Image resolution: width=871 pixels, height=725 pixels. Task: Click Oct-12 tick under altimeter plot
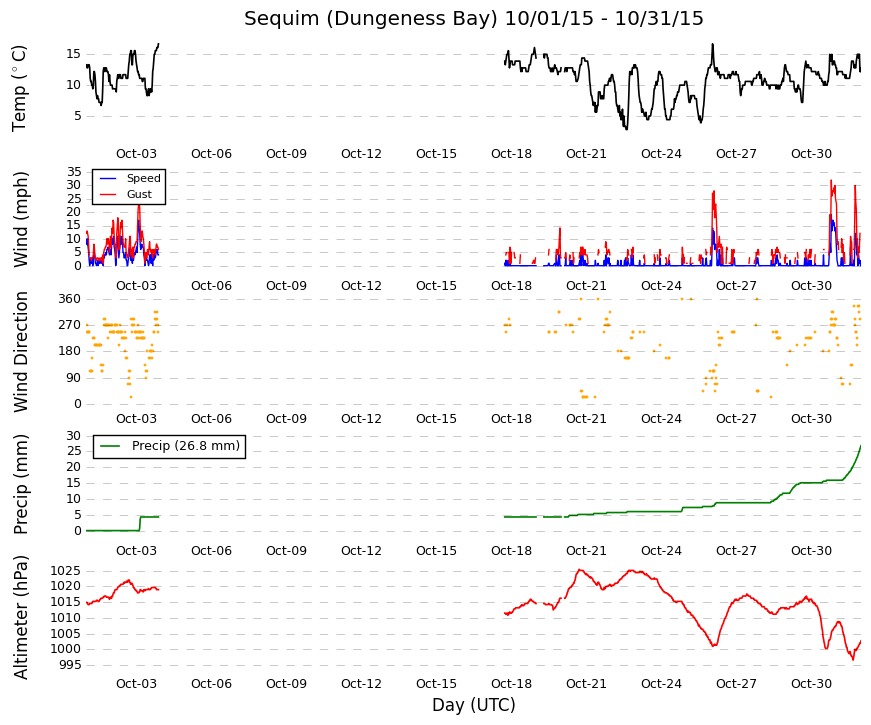(361, 684)
